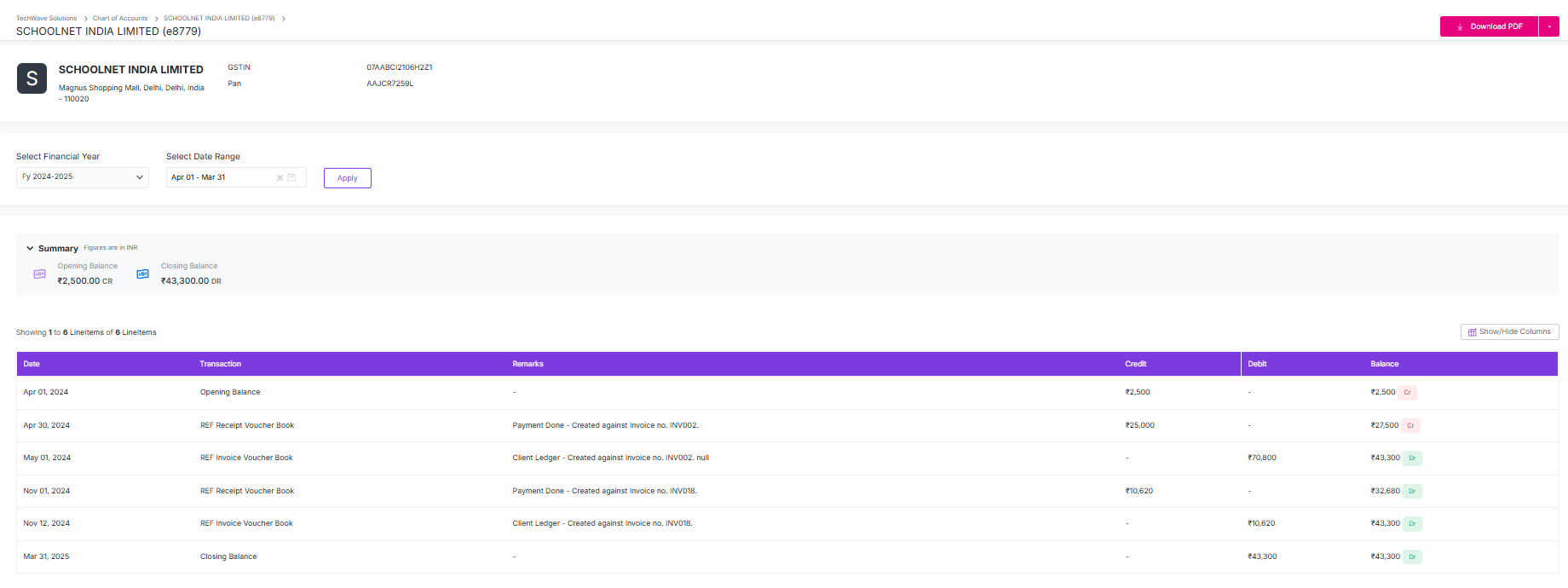Click the Credit column header

pos(1136,364)
